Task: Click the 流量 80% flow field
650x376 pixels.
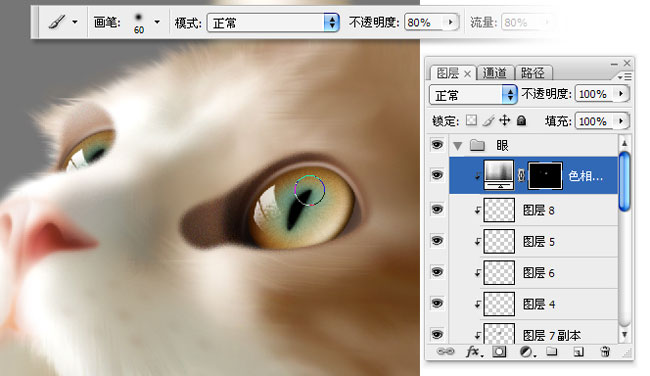Action: click(x=520, y=22)
